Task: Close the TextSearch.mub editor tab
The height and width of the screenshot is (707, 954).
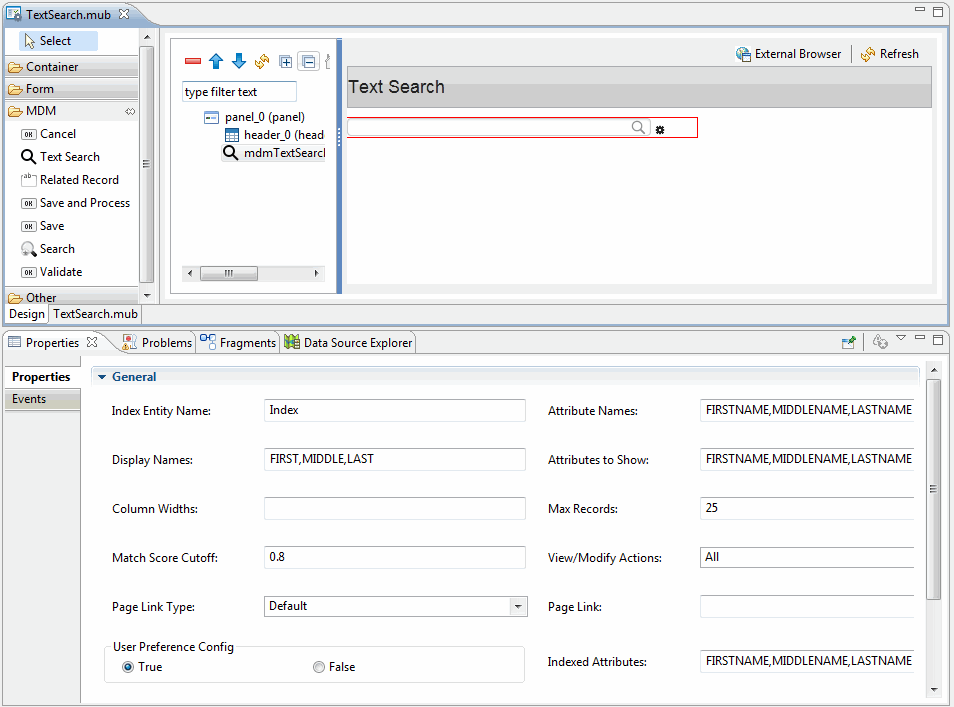Action: click(x=124, y=14)
